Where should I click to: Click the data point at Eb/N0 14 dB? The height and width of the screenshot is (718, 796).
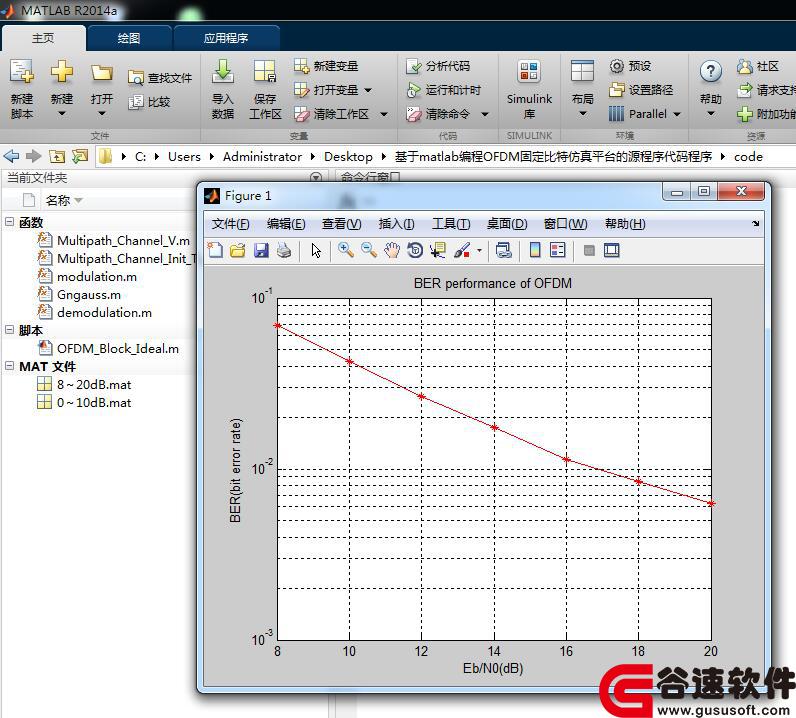pos(494,428)
